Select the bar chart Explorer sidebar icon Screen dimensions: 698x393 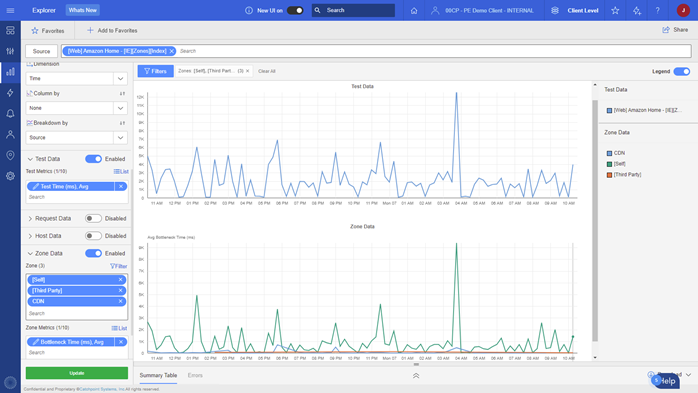(x=10, y=72)
